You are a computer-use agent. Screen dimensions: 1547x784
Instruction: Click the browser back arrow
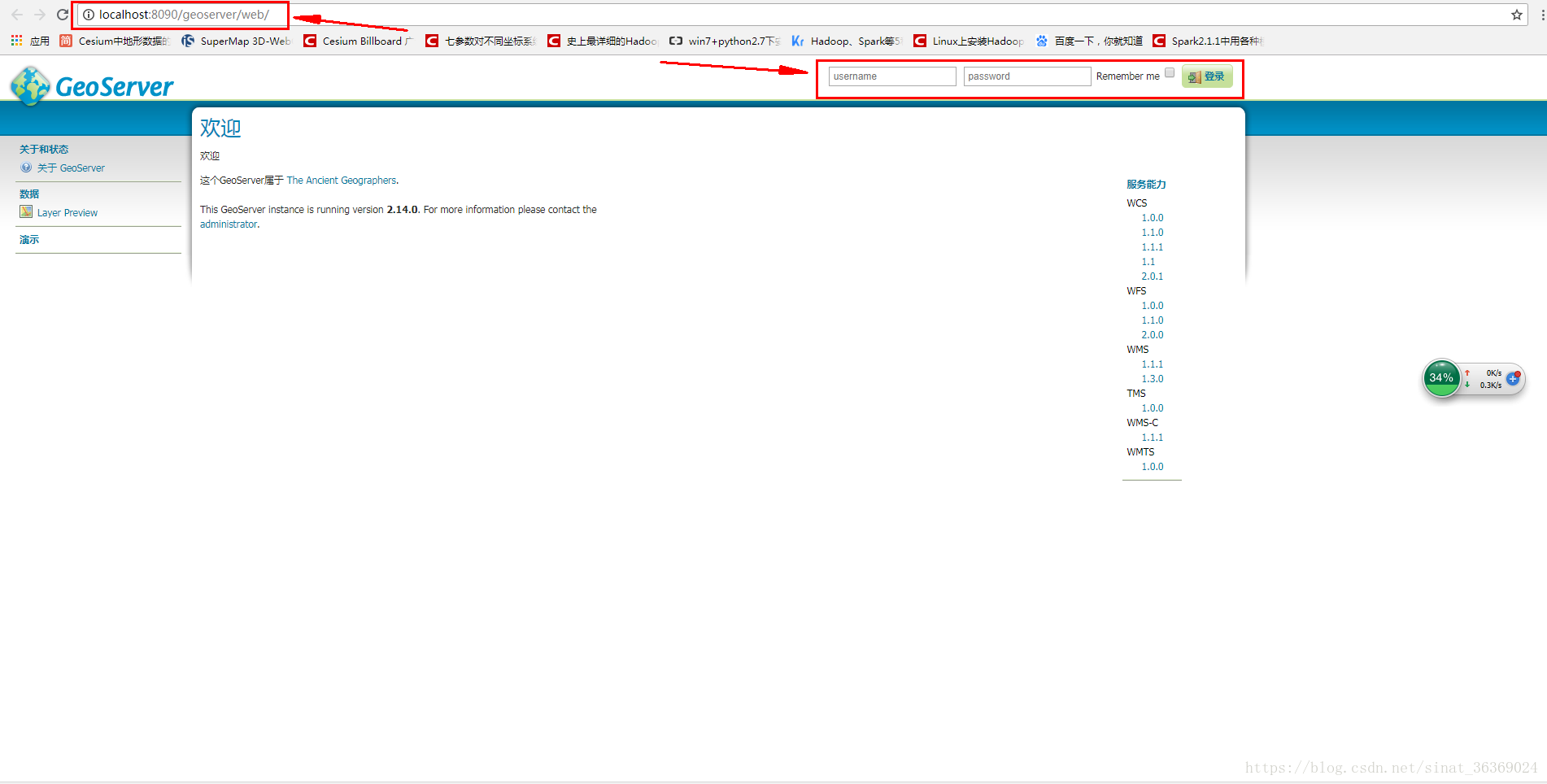click(x=17, y=15)
